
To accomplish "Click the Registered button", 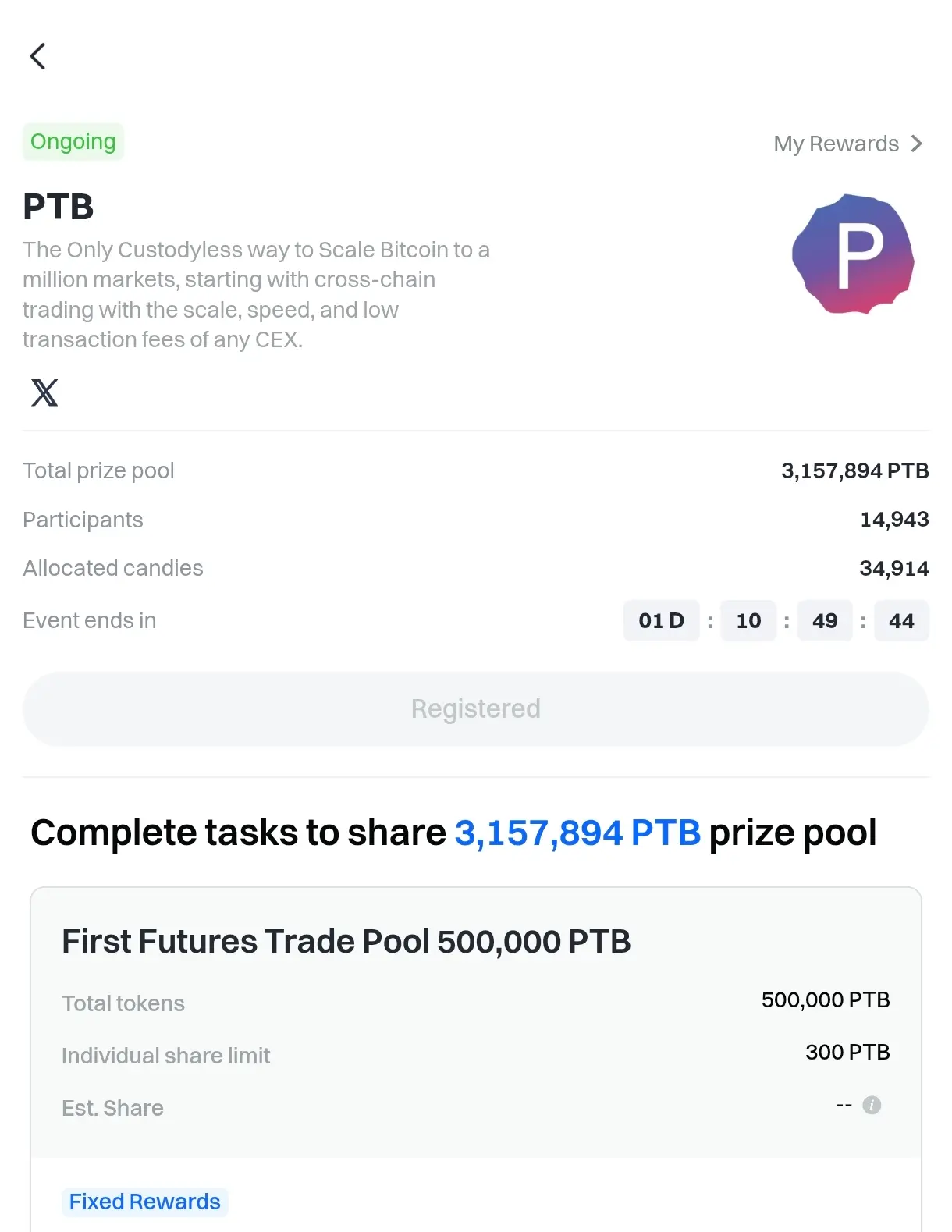I will pos(476,708).
